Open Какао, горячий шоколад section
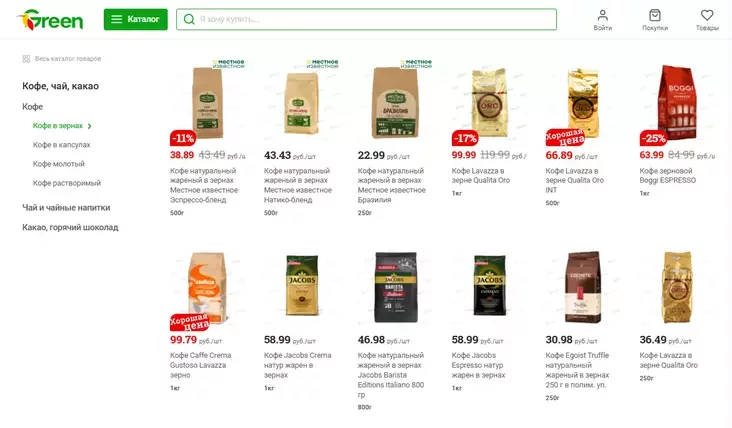Viewport: 732px width, 428px height. [x=70, y=227]
